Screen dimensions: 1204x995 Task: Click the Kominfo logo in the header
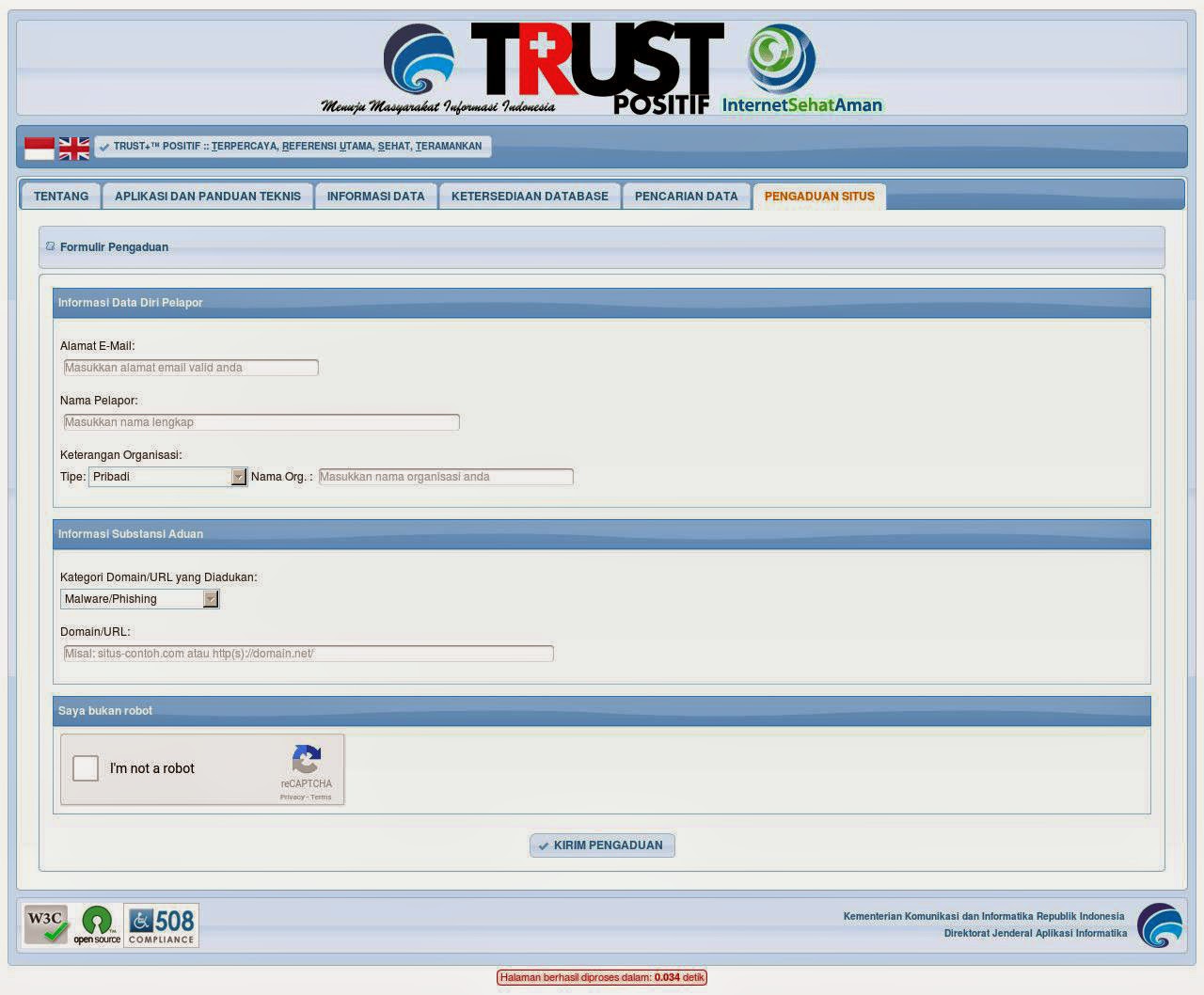pos(419,58)
